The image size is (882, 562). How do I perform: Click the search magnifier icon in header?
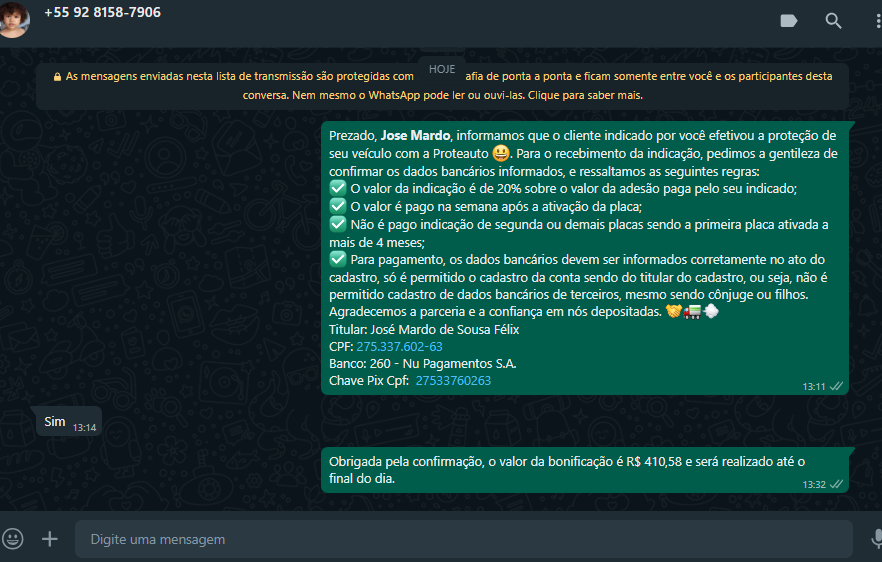(833, 21)
